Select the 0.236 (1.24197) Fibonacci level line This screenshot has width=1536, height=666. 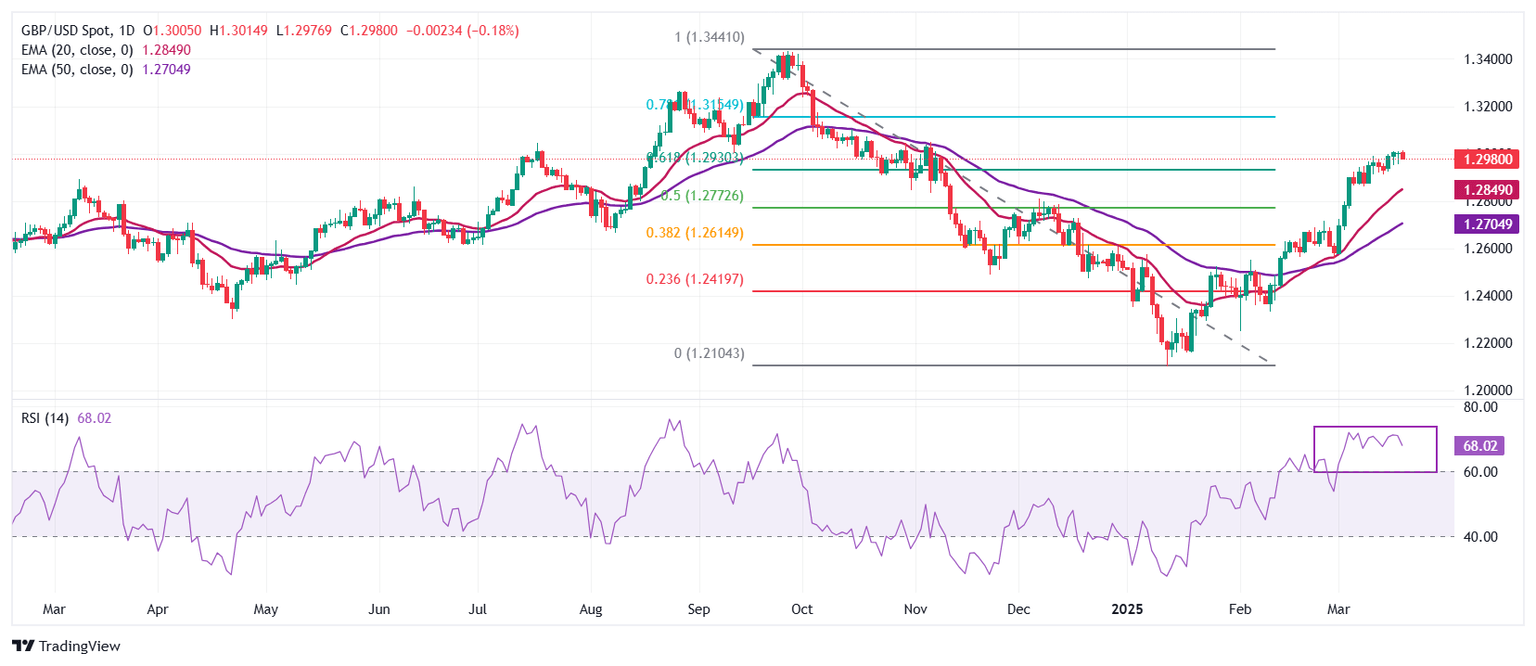[x=1000, y=292]
